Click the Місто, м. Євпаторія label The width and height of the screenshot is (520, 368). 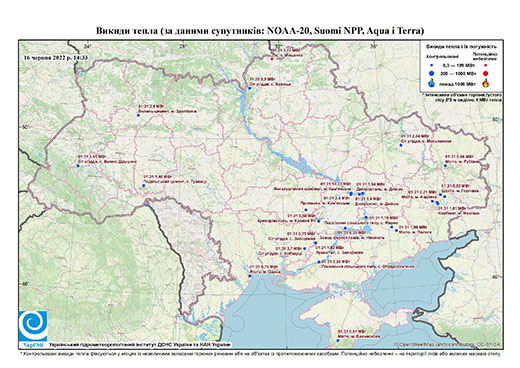(x=359, y=336)
